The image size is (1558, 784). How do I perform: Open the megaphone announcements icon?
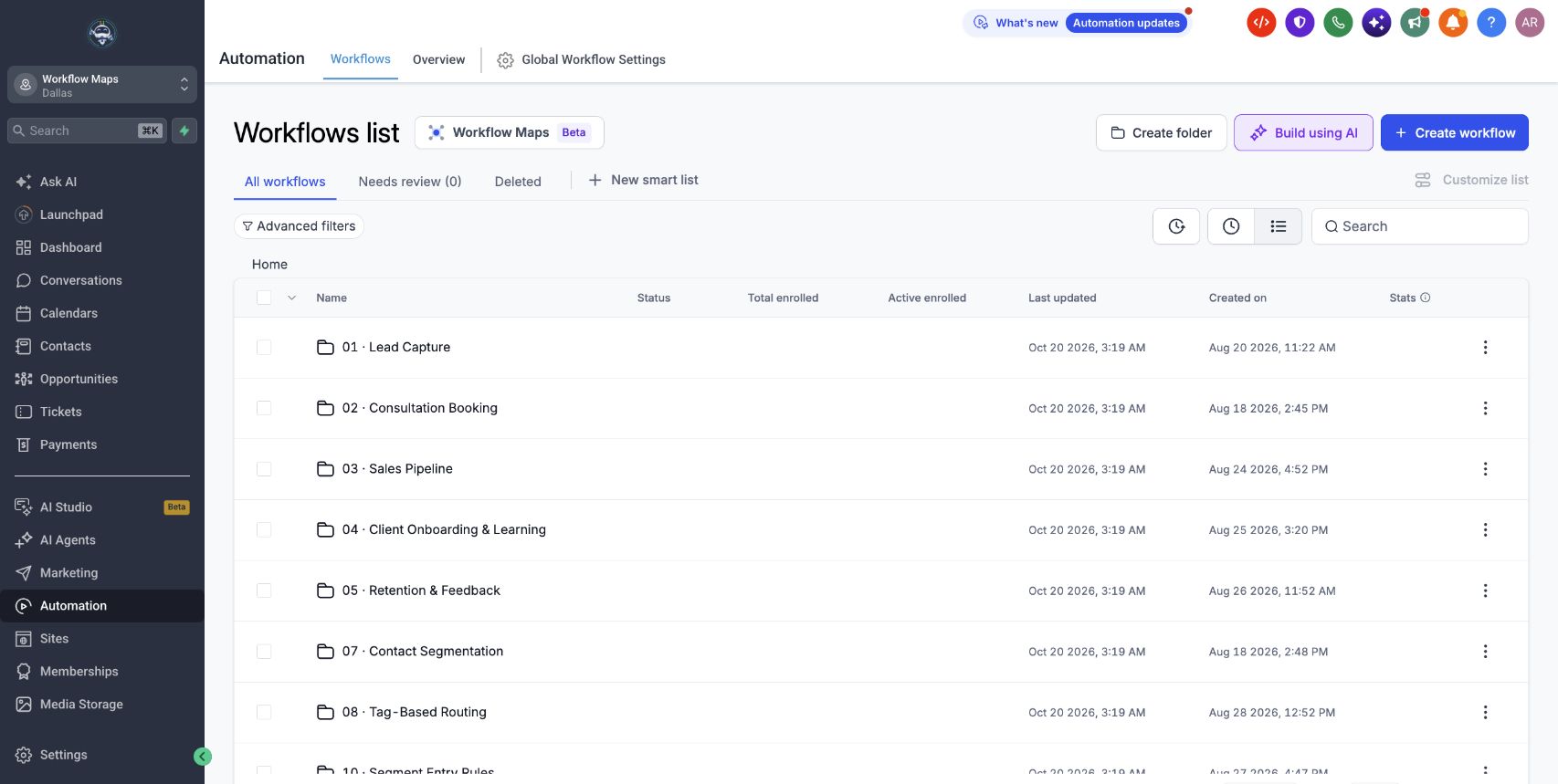(1415, 23)
